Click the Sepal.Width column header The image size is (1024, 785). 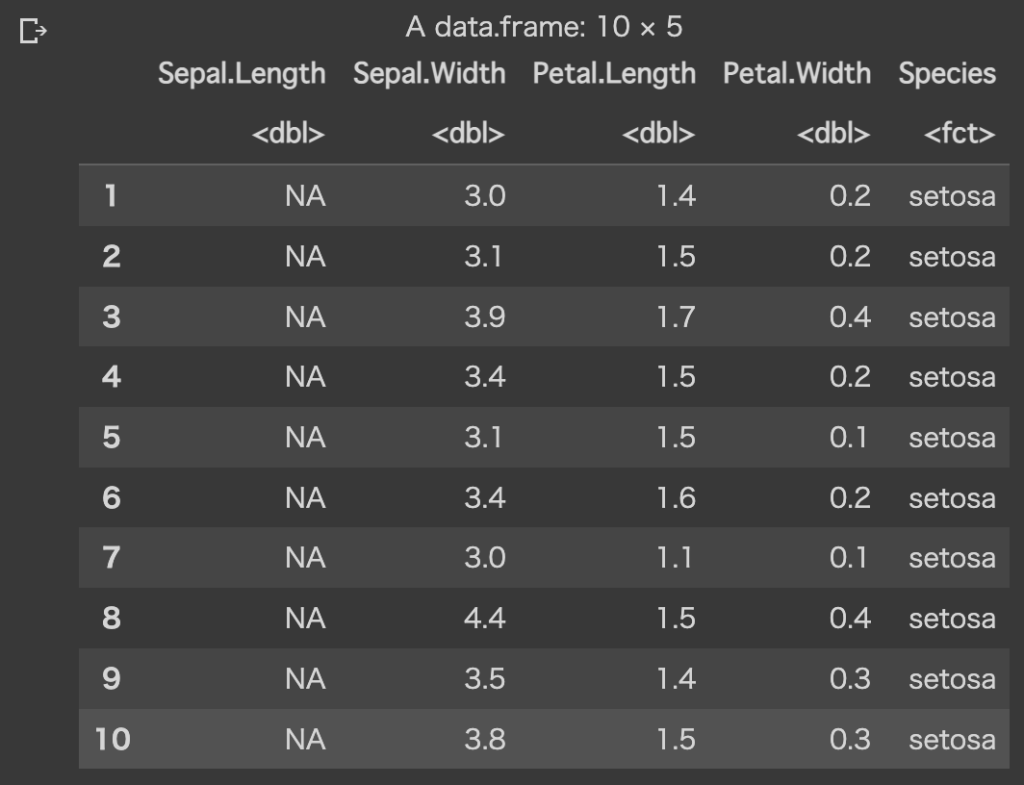429,73
